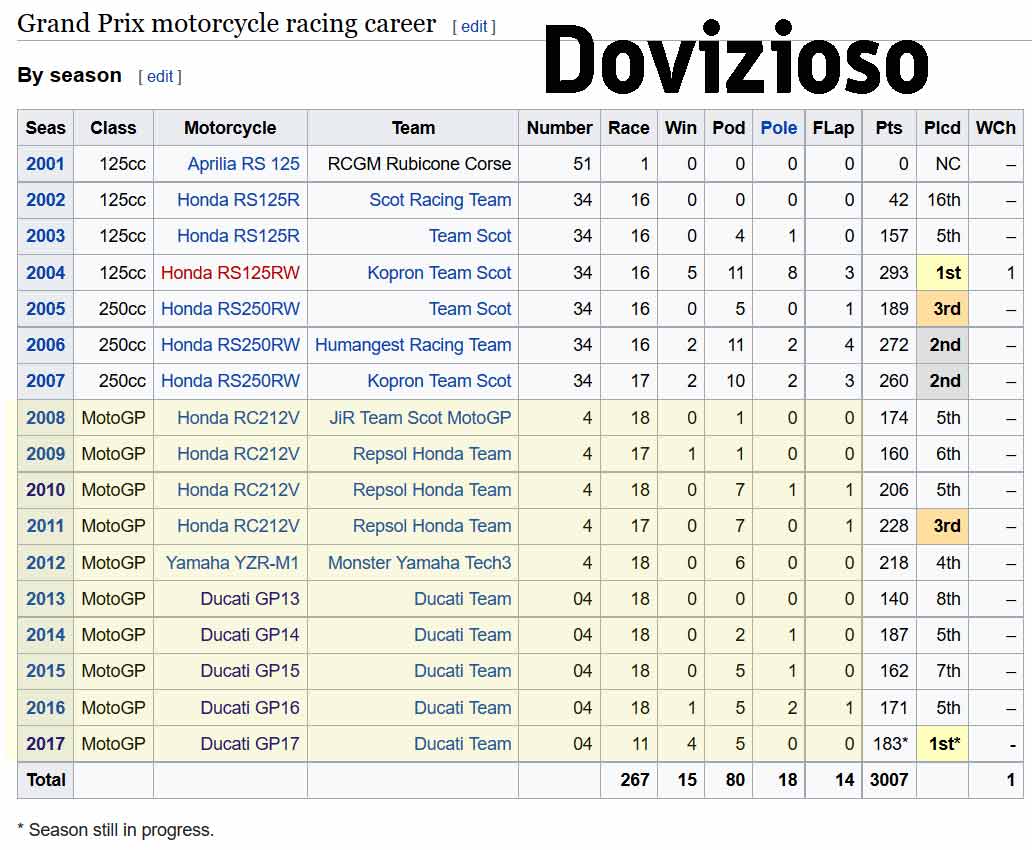Select the 3rd place cell for 2005
The image size is (1032, 850).
coord(942,309)
